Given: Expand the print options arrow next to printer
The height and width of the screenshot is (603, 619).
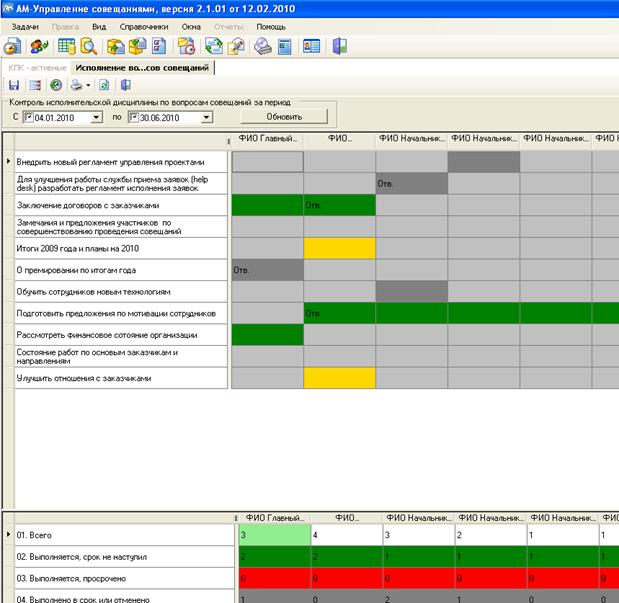Looking at the screenshot, I should coord(88,86).
